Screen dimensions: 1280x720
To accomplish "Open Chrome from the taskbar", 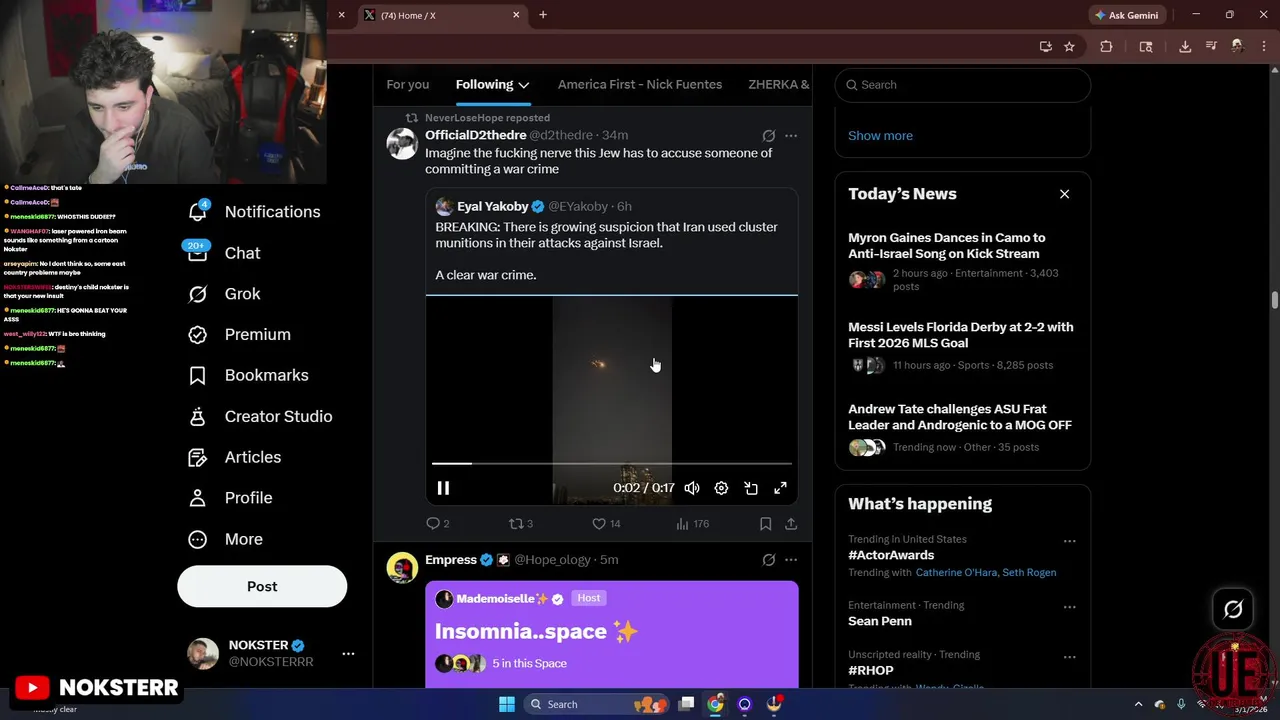I will [x=715, y=704].
